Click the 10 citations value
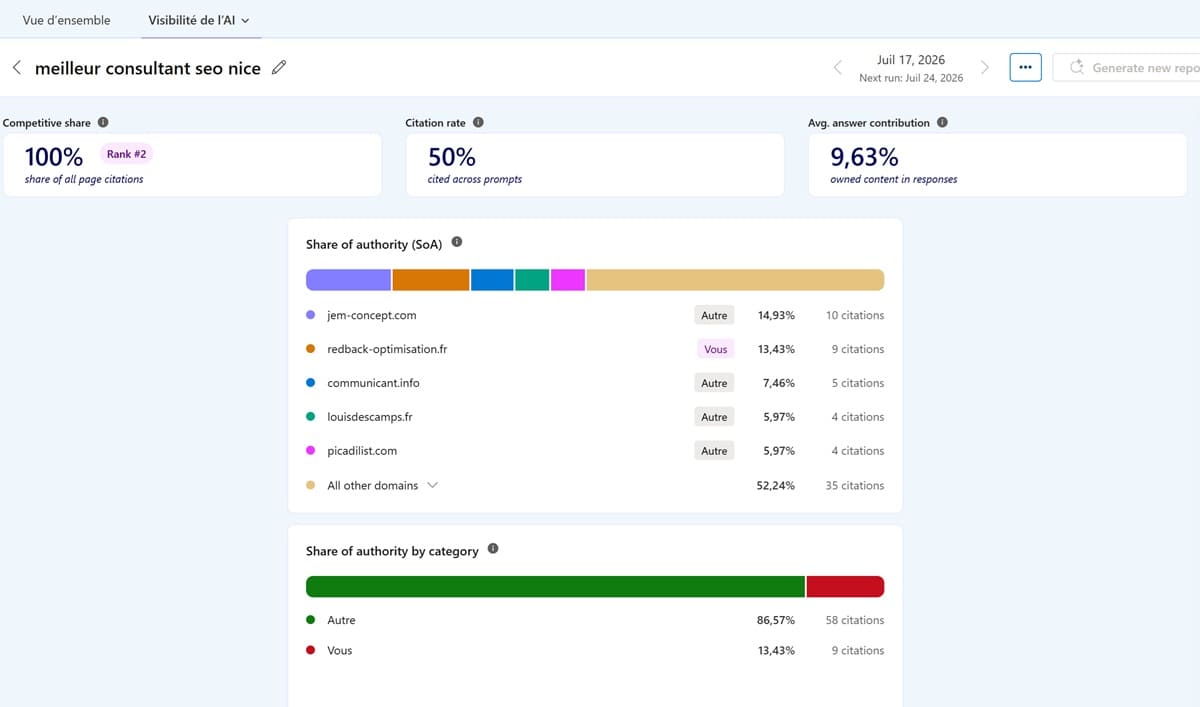This screenshot has width=1200, height=707. click(855, 315)
